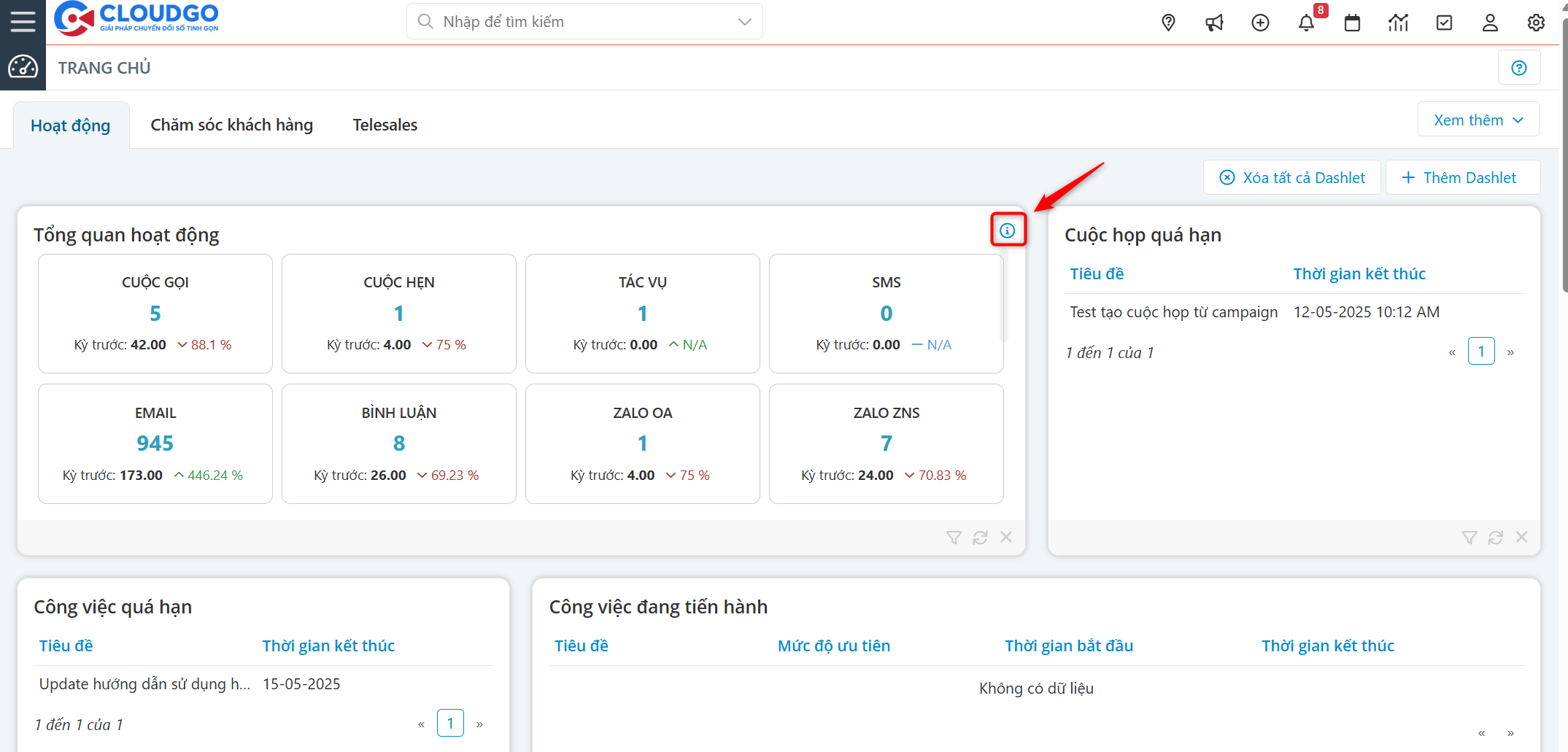Open the calendar icon in header
Screen dimensions: 1568x752
pos(1352,23)
